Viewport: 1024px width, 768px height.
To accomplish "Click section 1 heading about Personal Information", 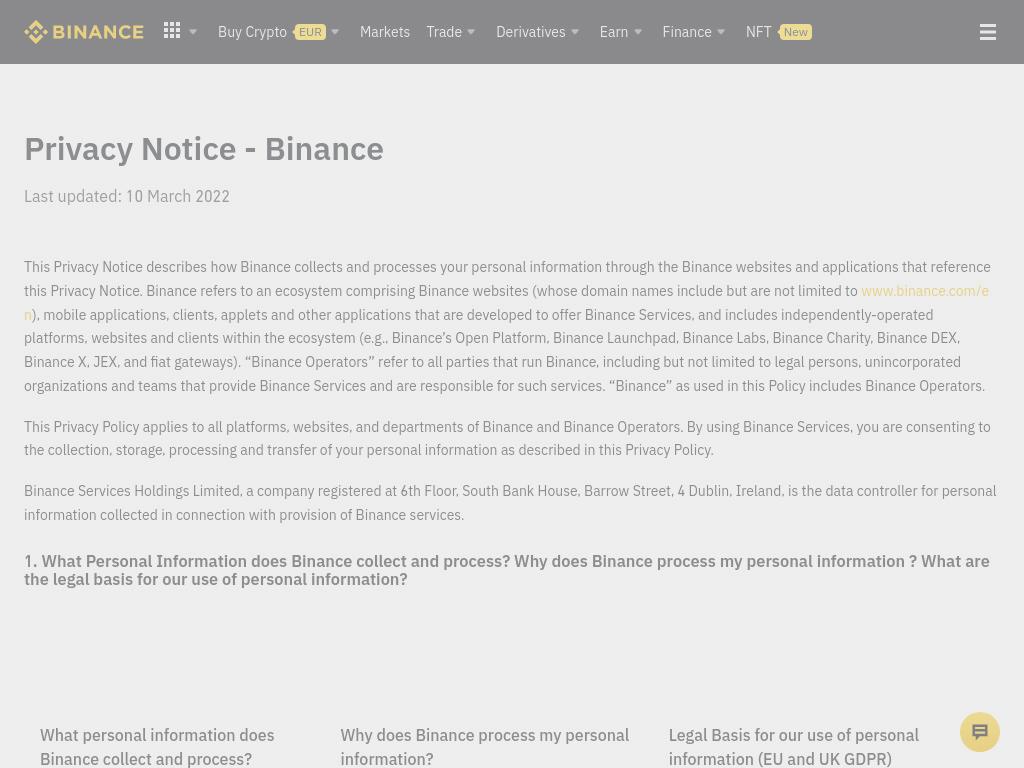I will point(507,570).
